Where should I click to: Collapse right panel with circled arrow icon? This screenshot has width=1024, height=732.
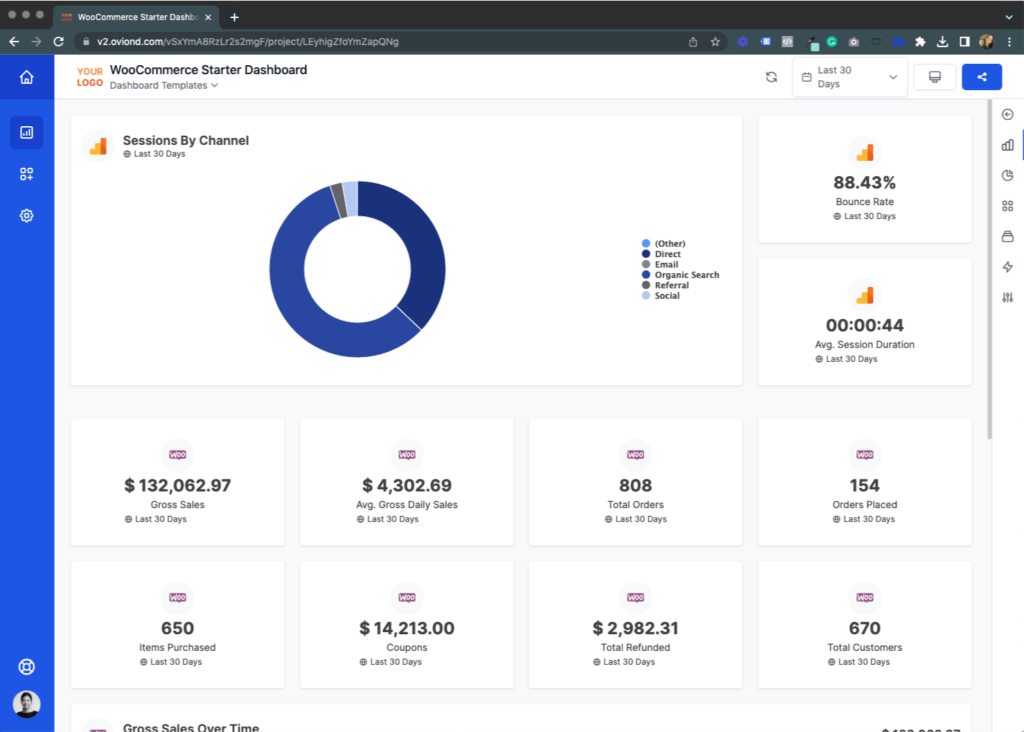[1008, 114]
